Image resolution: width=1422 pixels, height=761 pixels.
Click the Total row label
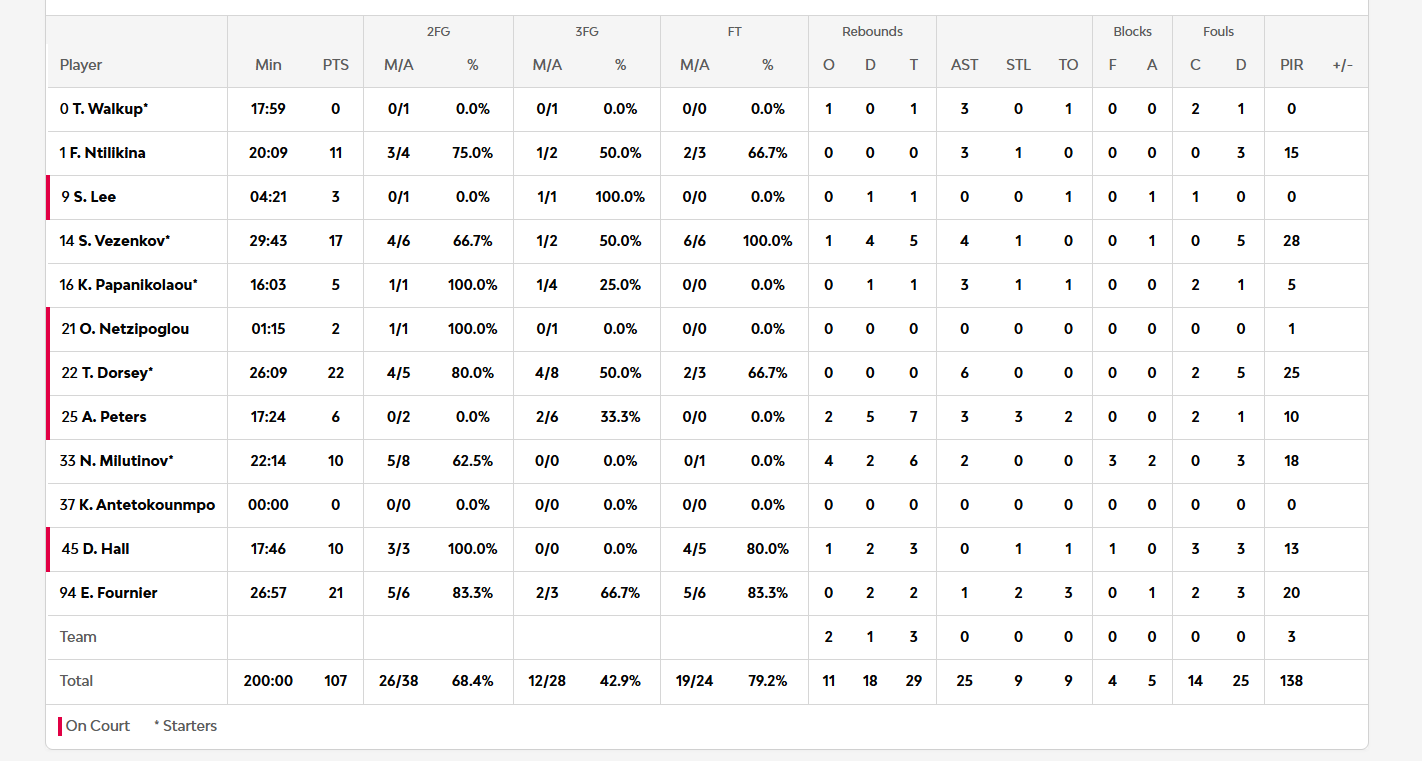click(x=77, y=681)
